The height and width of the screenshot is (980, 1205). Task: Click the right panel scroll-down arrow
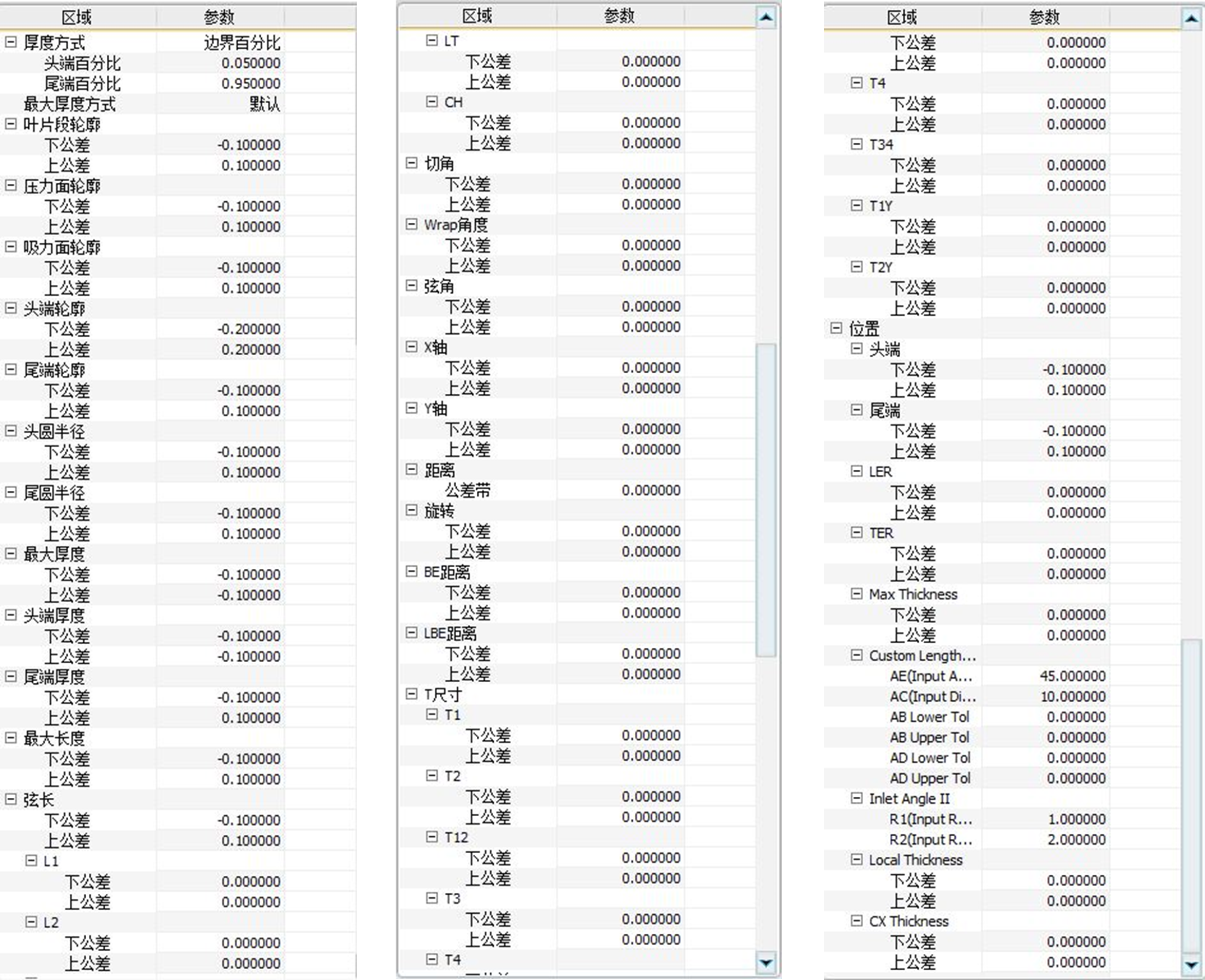point(1191,964)
